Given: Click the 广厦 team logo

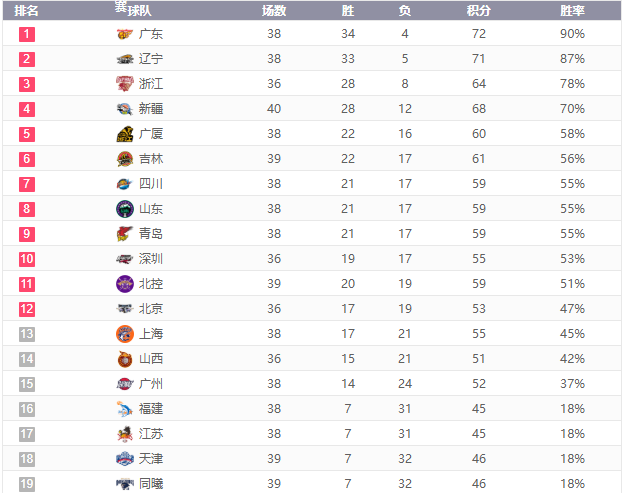Looking at the screenshot, I should [x=125, y=134].
